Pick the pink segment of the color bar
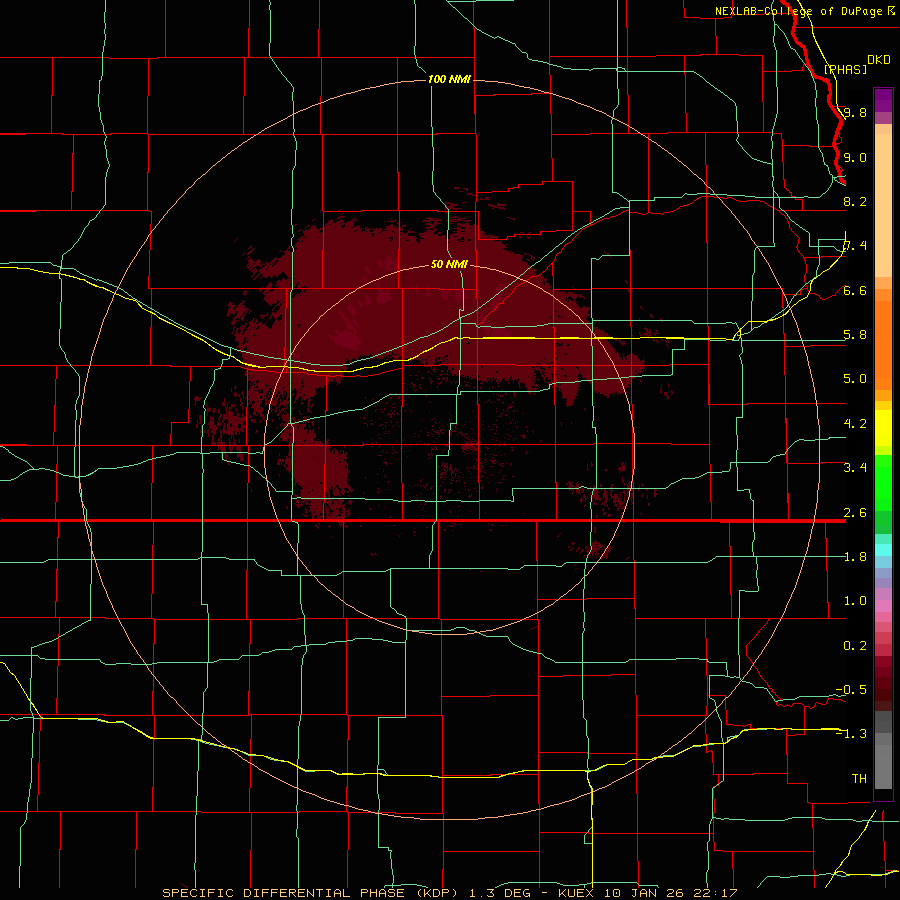900x900 pixels. coord(883,606)
